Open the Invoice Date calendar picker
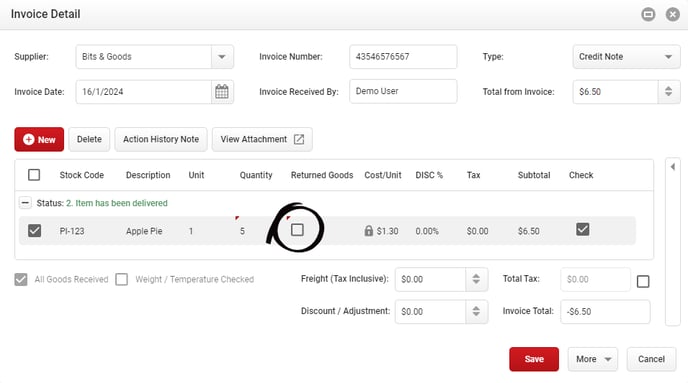Viewport: 688px width, 383px height. 222,92
